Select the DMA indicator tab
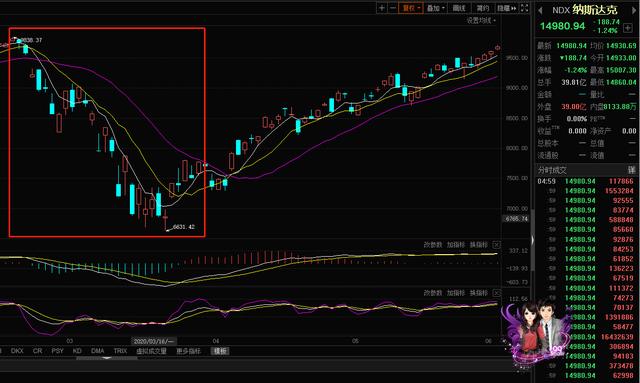 pyautogui.click(x=98, y=351)
